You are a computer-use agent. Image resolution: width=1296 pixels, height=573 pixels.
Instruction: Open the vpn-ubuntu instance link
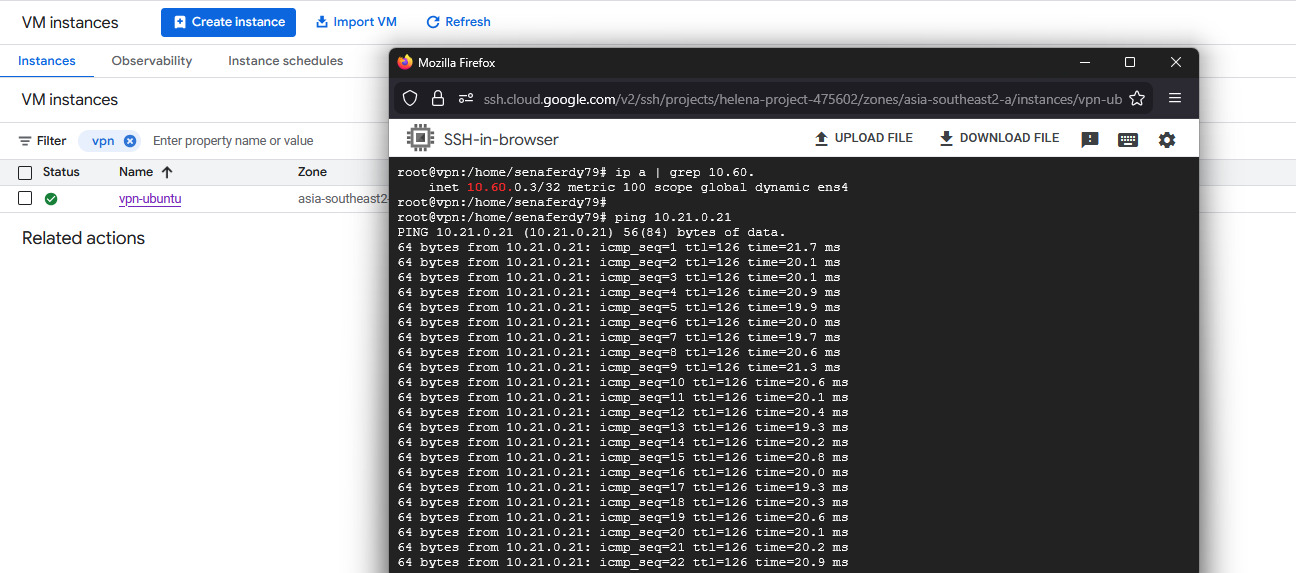coord(150,198)
